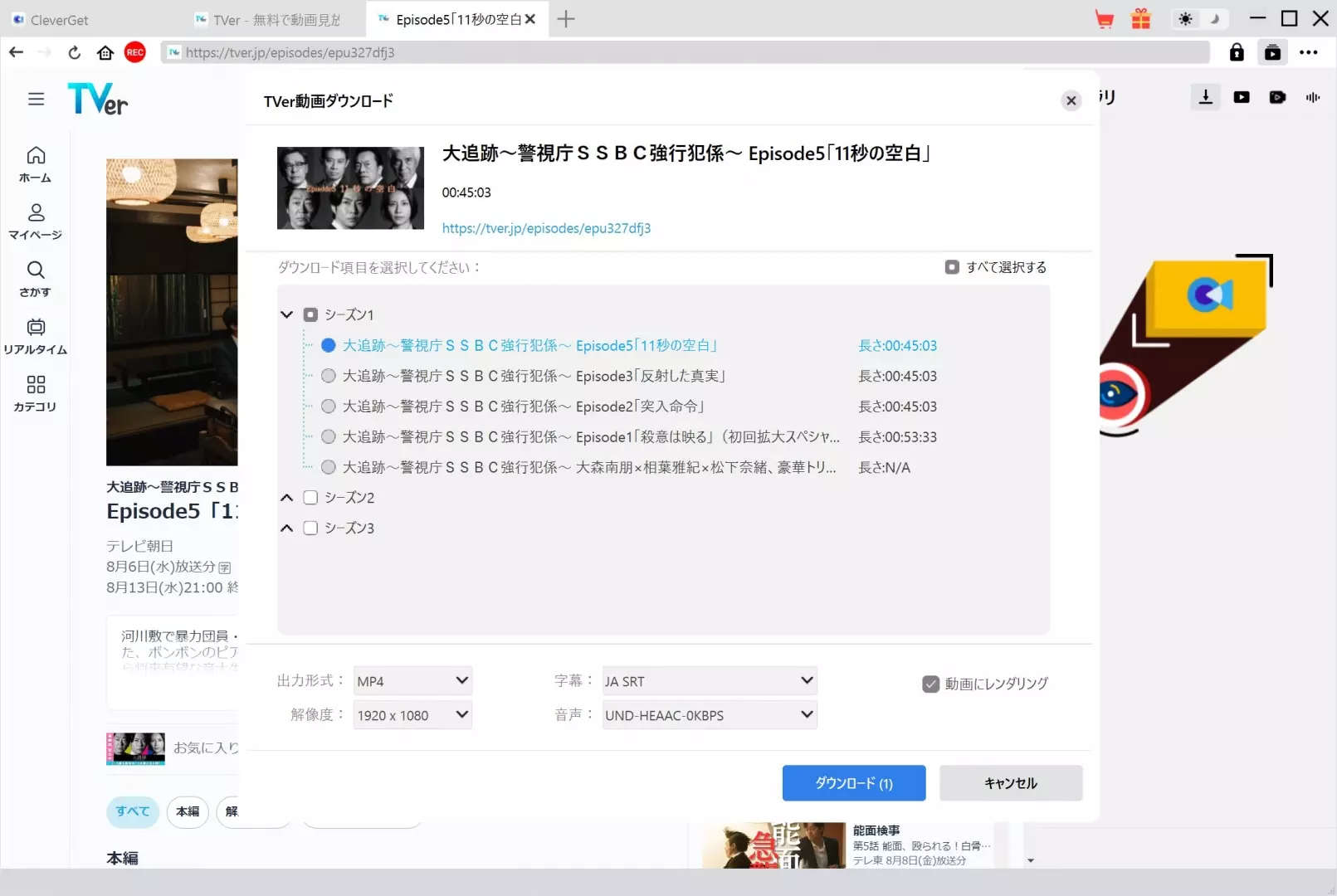Check the シーズン3 checkbox

tap(310, 528)
